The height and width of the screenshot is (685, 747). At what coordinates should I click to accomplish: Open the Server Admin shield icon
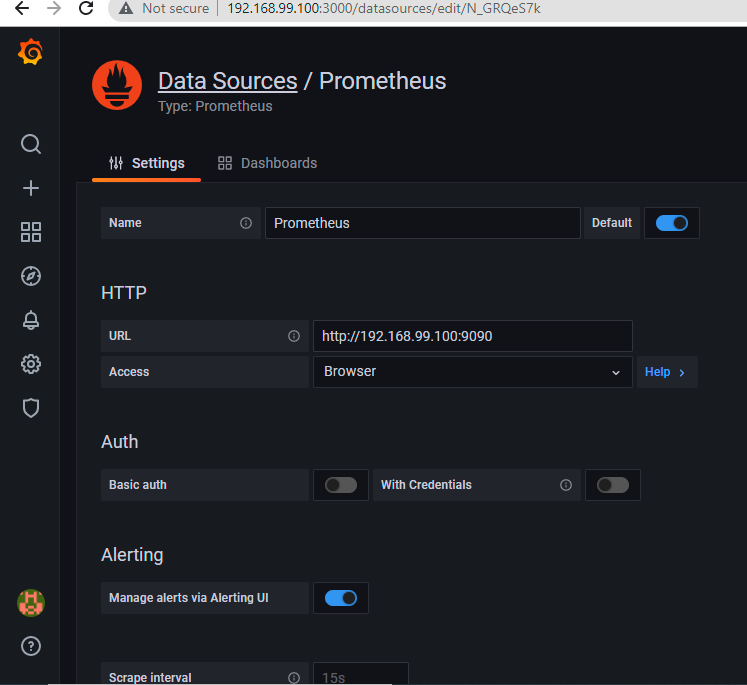(31, 408)
